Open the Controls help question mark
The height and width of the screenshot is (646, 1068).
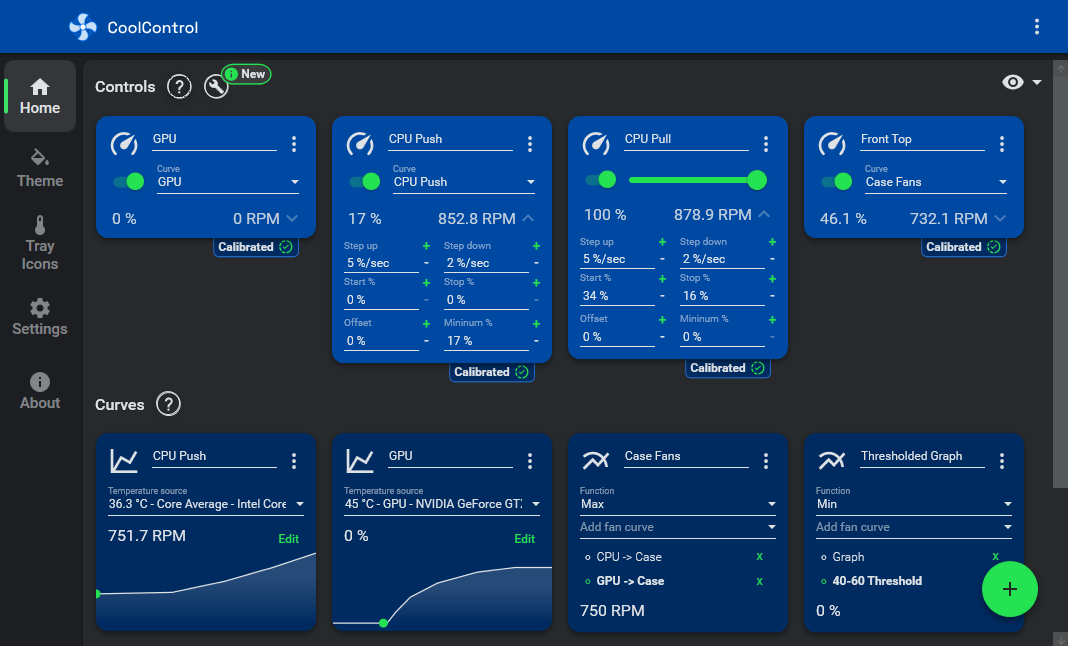[179, 87]
